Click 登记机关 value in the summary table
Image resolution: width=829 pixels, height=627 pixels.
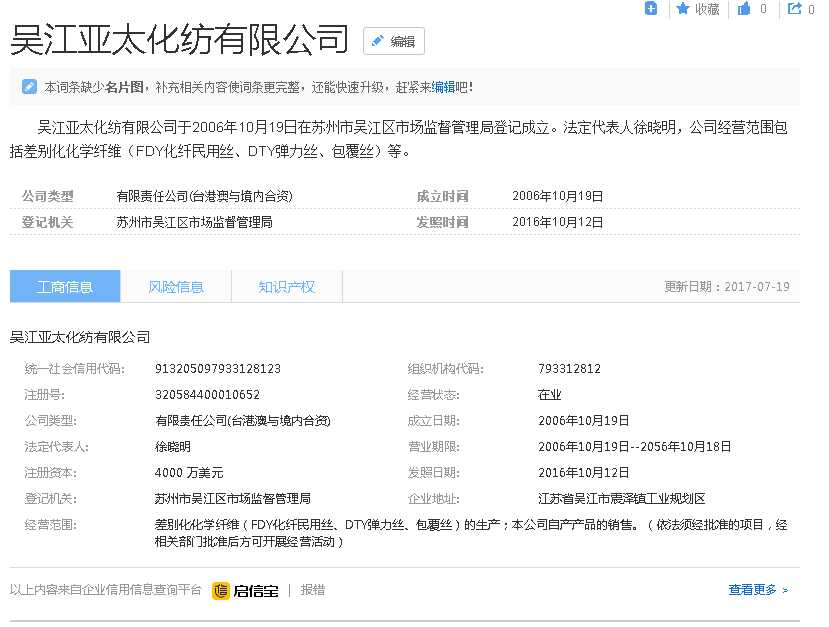(x=195, y=222)
